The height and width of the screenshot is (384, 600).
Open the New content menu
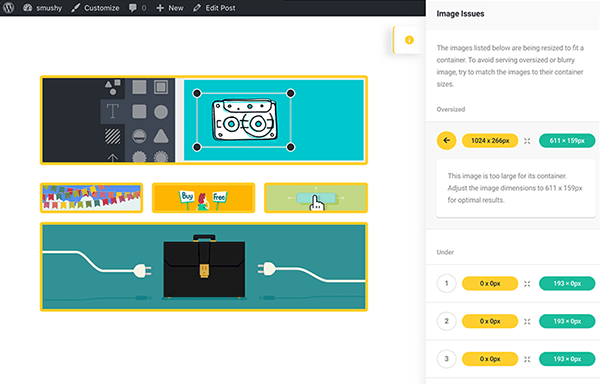[x=170, y=8]
